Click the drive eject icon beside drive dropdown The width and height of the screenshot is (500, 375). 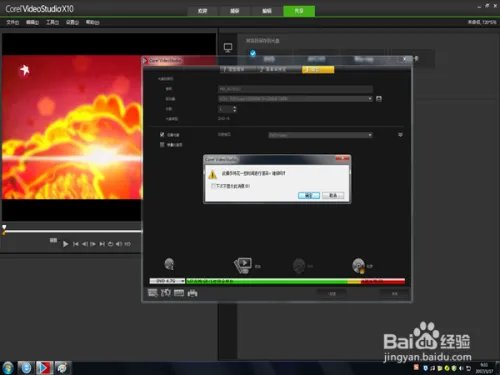pyautogui.click(x=379, y=99)
